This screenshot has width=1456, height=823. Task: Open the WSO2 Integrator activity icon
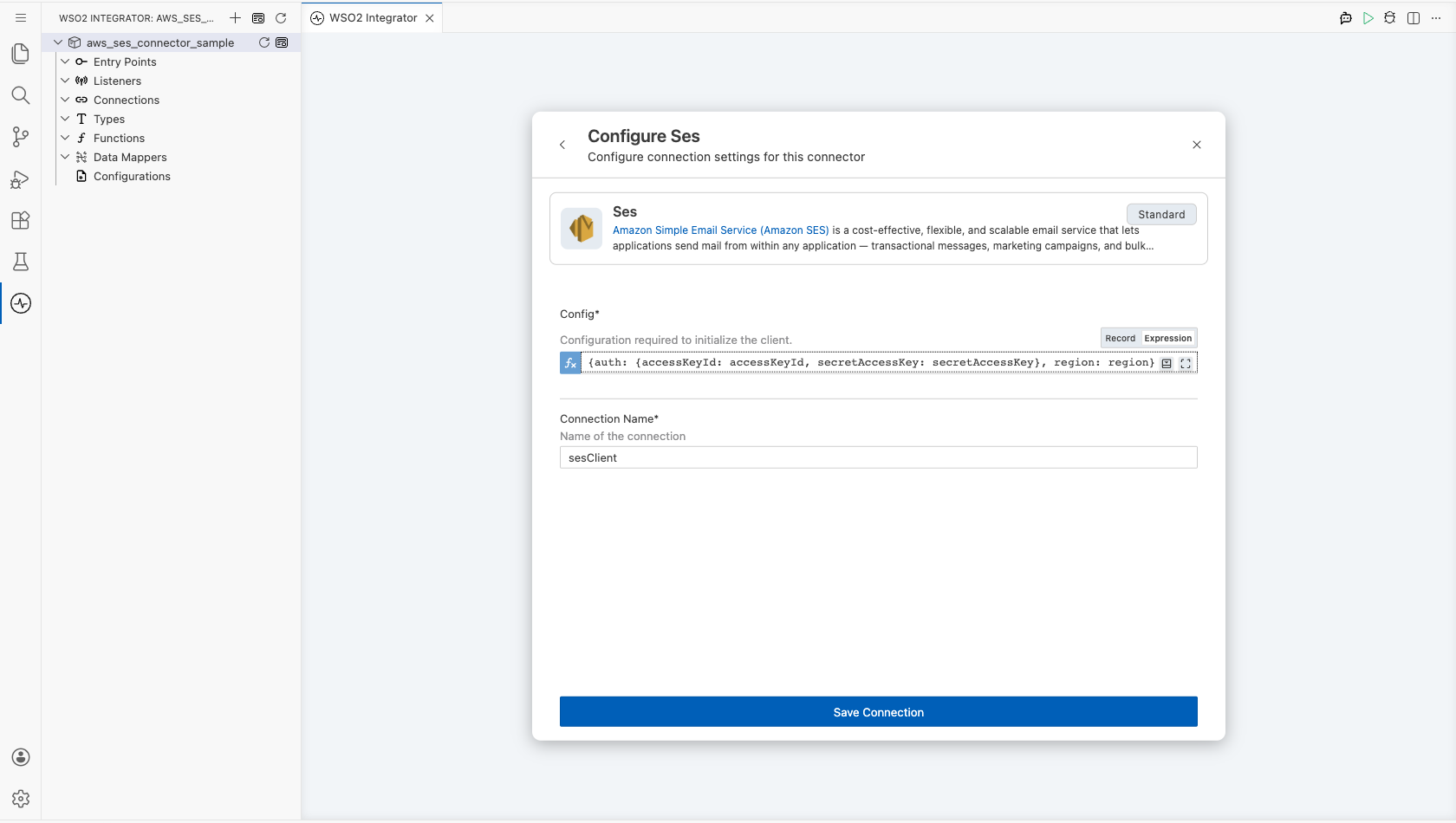click(x=21, y=303)
